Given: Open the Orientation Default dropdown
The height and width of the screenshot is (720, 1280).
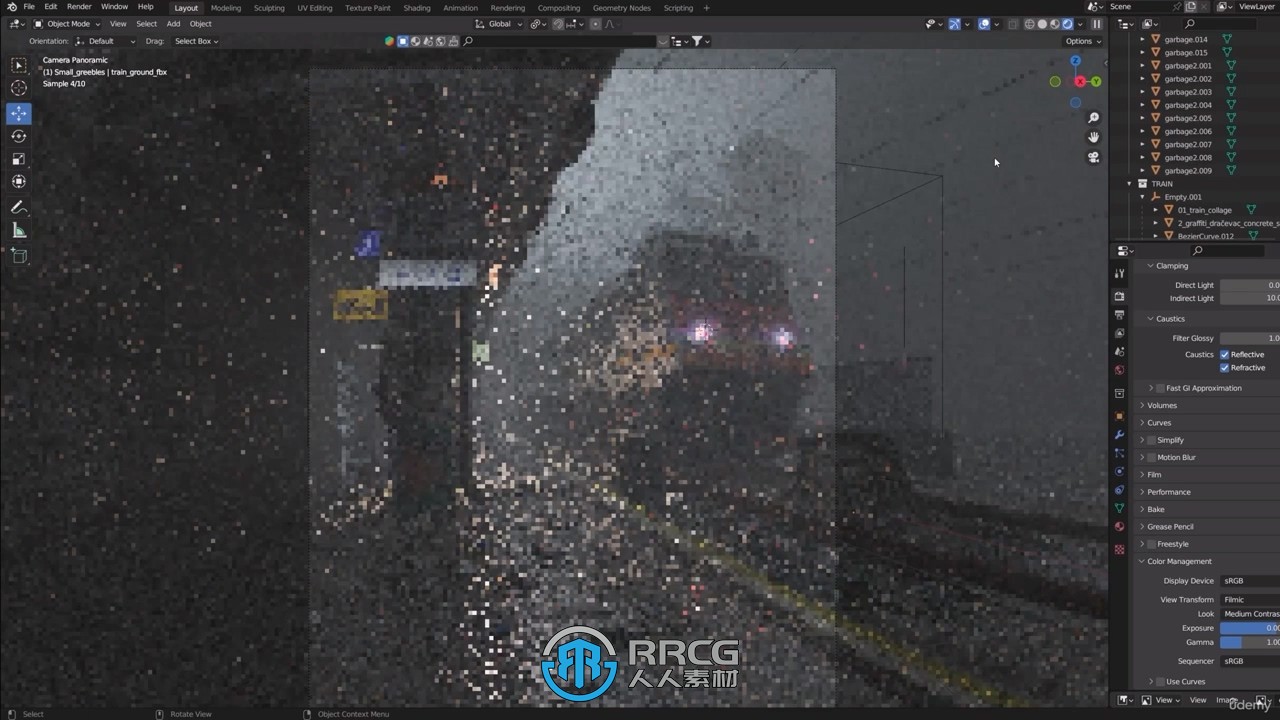Looking at the screenshot, I should [104, 41].
